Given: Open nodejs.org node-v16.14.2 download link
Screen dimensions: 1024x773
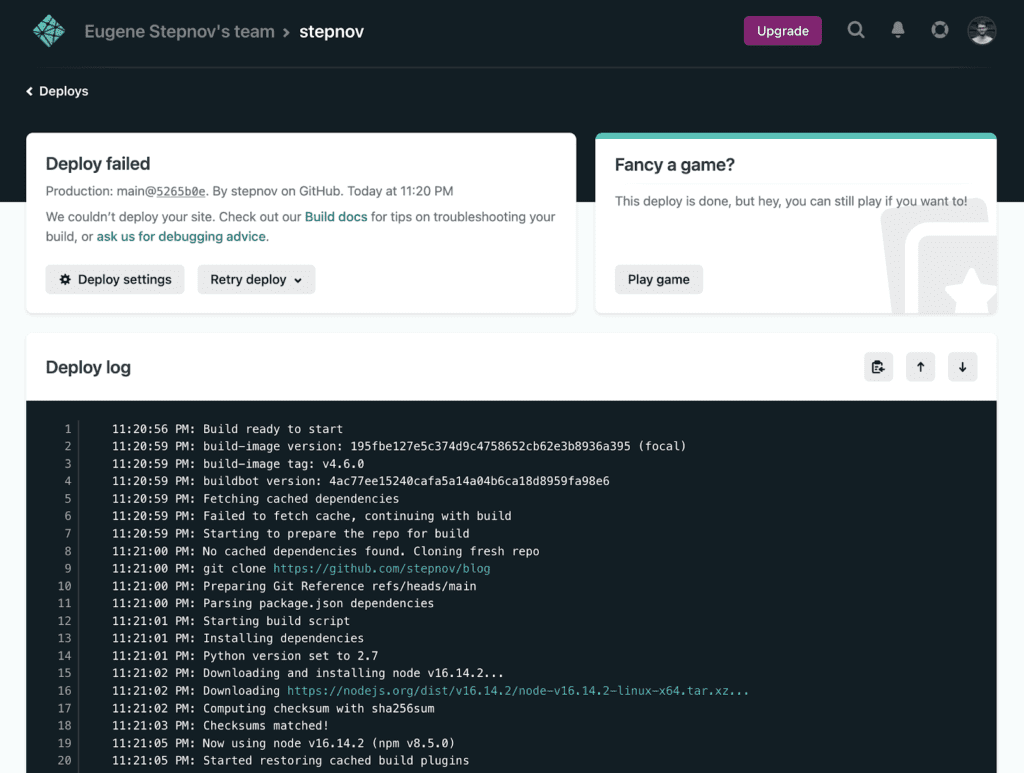Looking at the screenshot, I should (518, 691).
